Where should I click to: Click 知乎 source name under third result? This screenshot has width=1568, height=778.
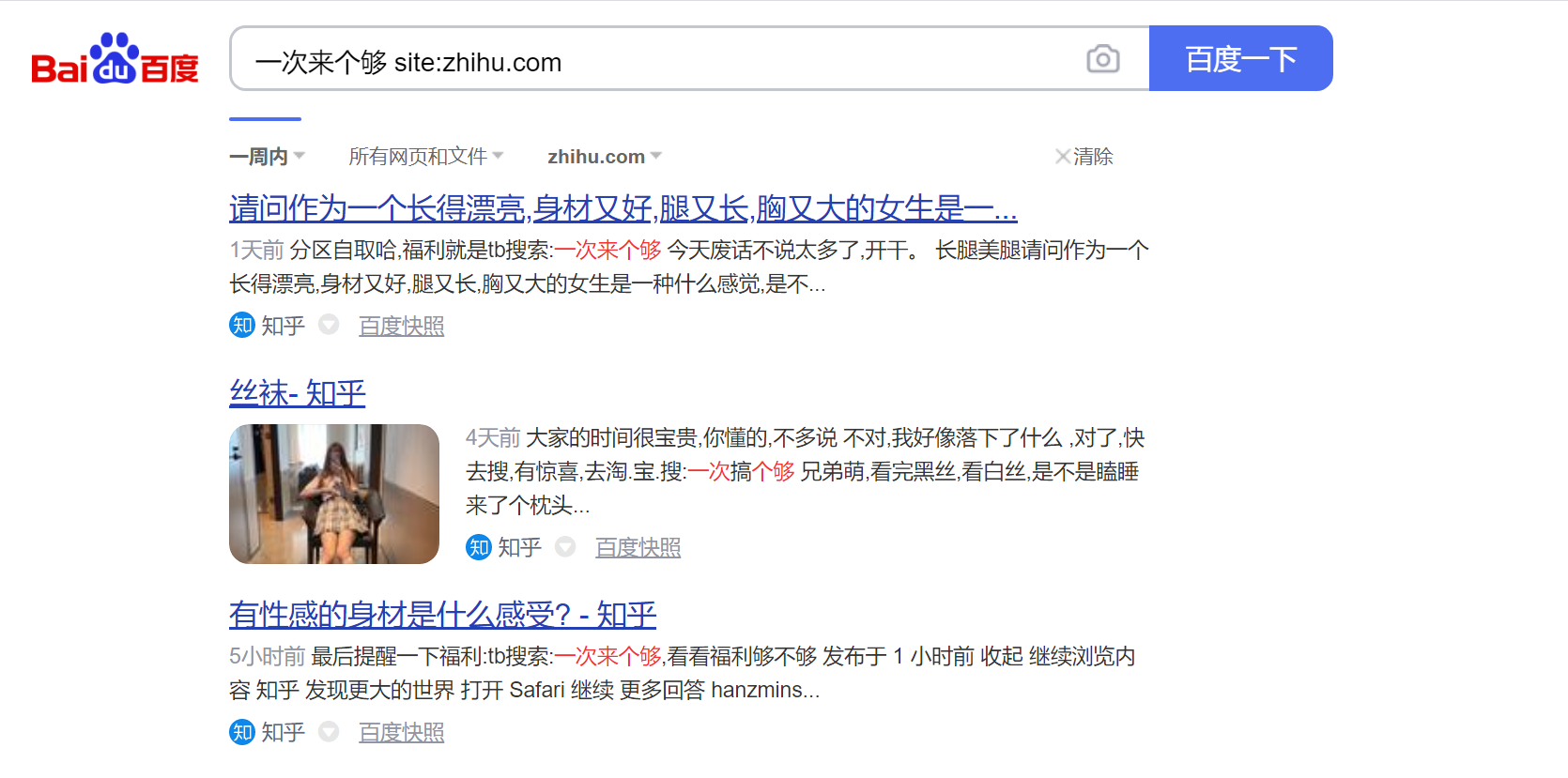[284, 732]
